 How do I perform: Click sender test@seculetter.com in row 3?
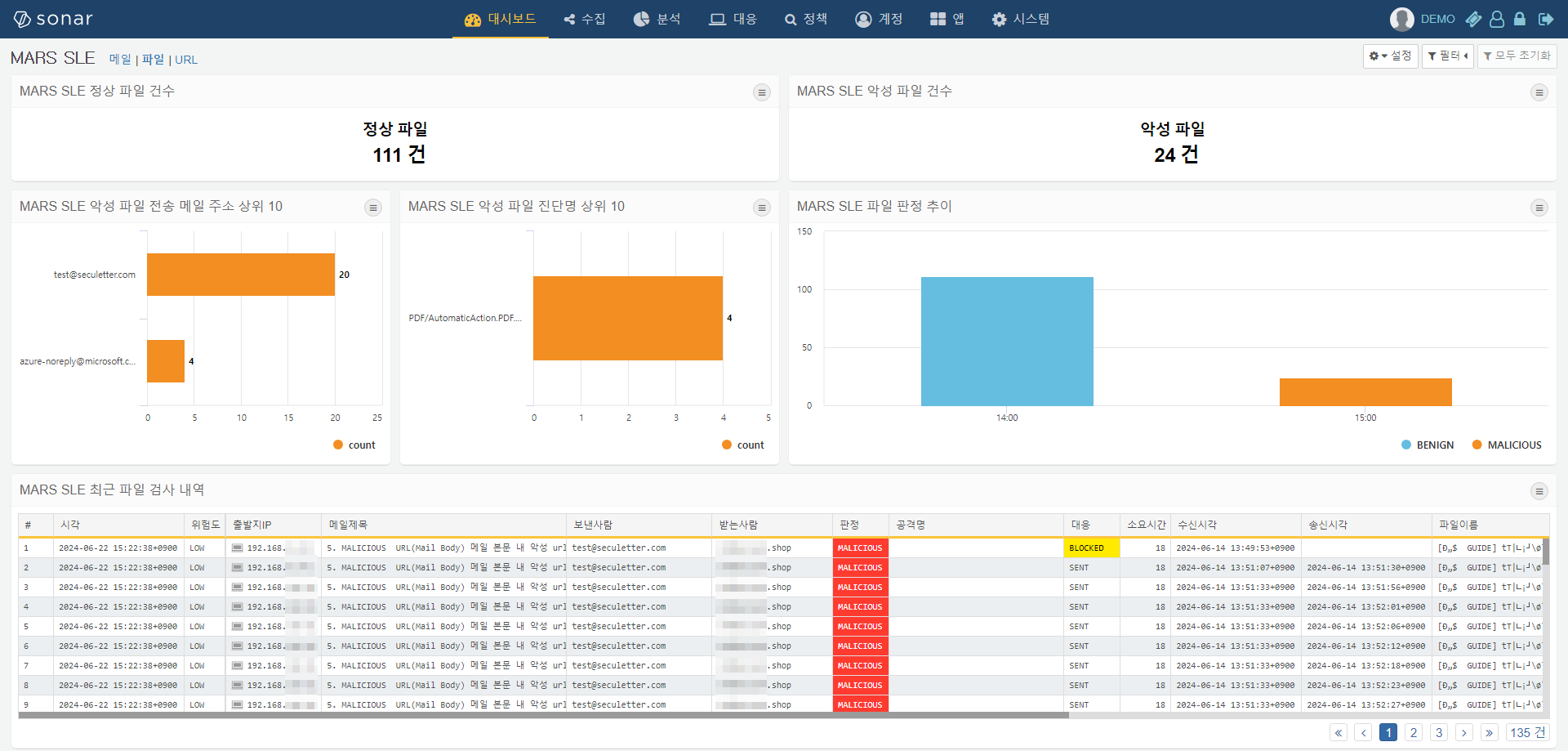pyautogui.click(x=619, y=588)
